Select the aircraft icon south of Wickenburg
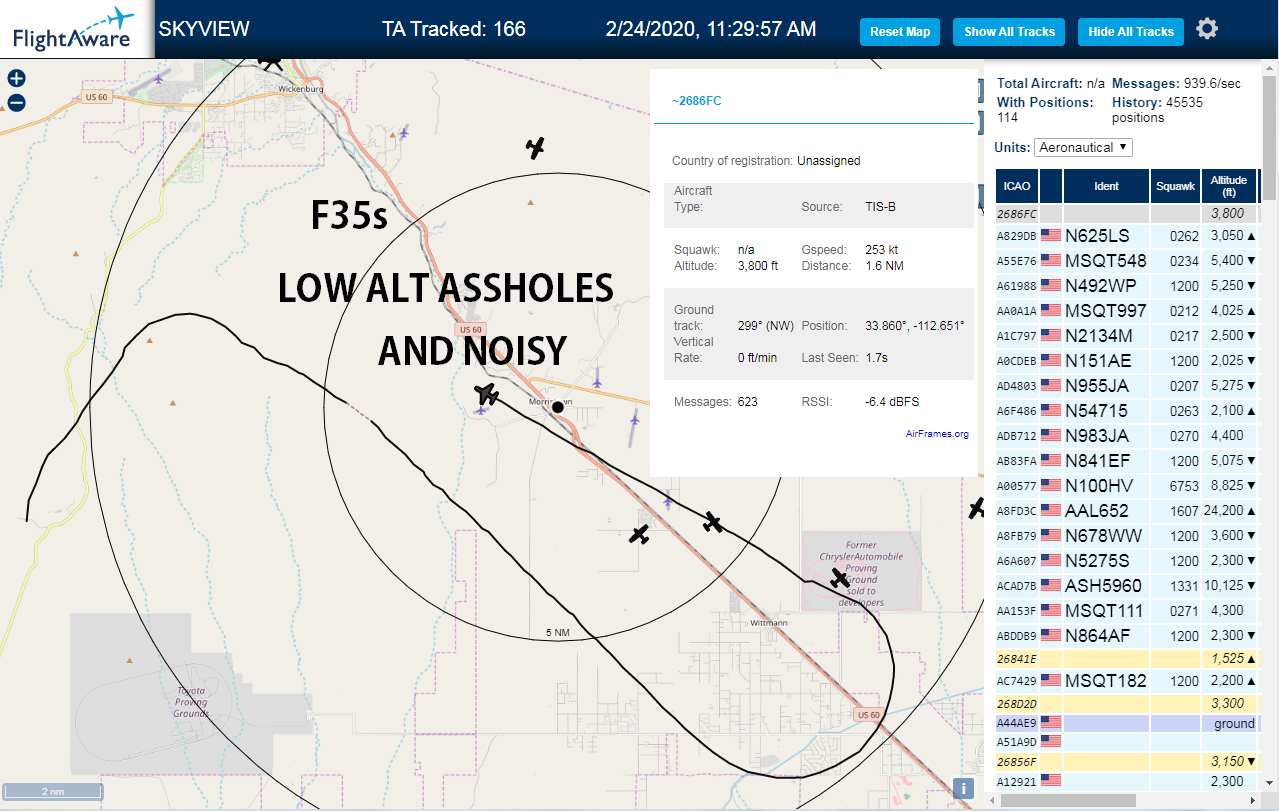Image resolution: width=1279 pixels, height=811 pixels. (536, 148)
